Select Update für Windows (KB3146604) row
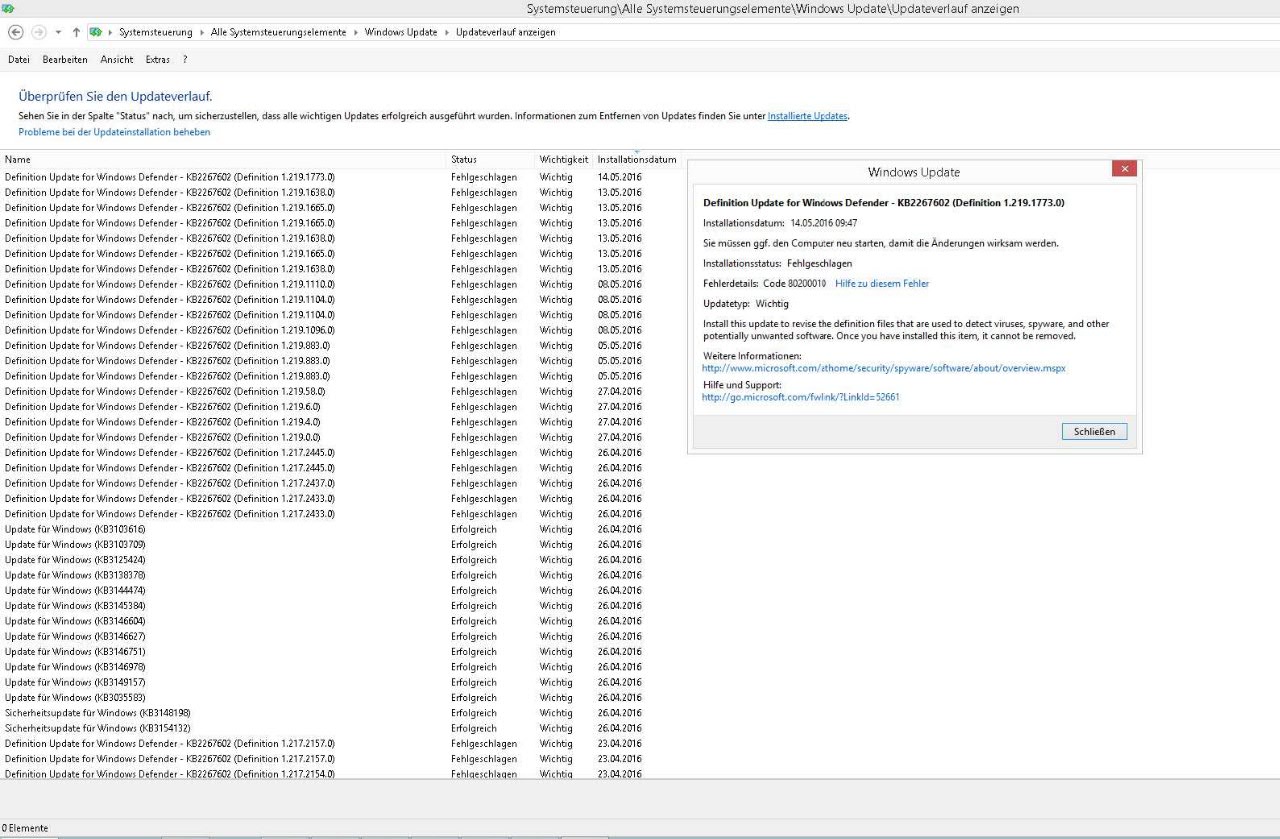The image size is (1280, 839). coord(323,621)
